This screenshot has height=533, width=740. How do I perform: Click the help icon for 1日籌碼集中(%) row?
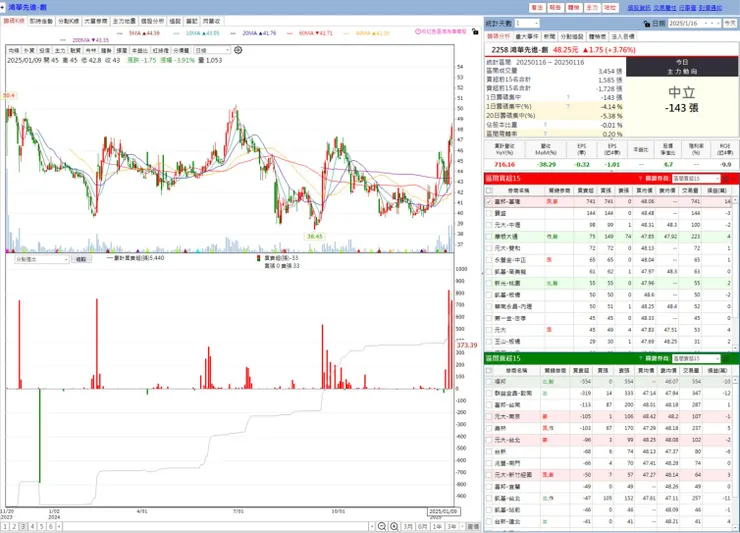coord(568,107)
